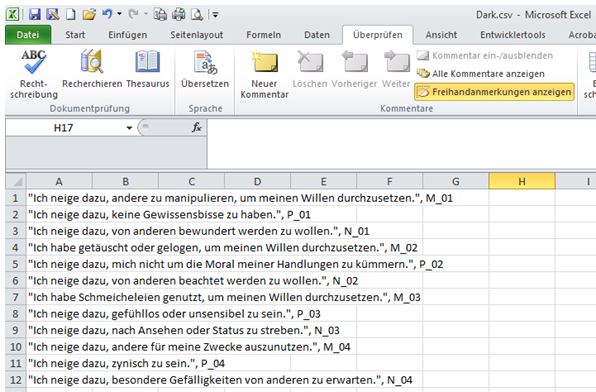596x392 pixels.
Task: Select column B header
Action: pos(125,182)
